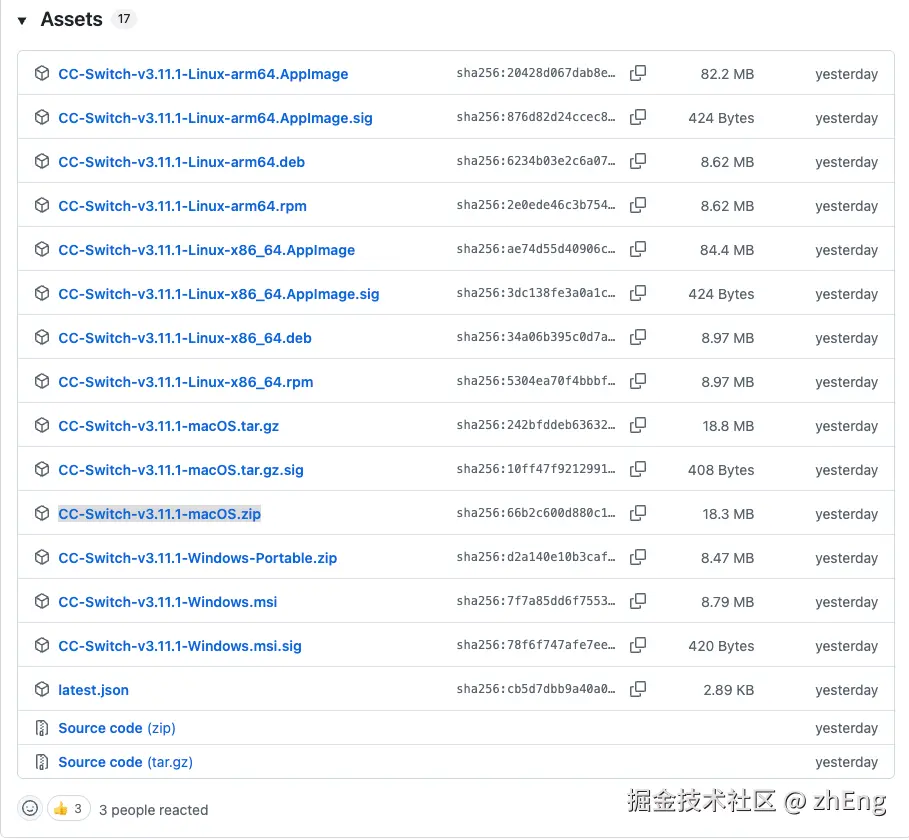Copy the SHA256 of Linux-arm64.AppImage

tap(638, 73)
